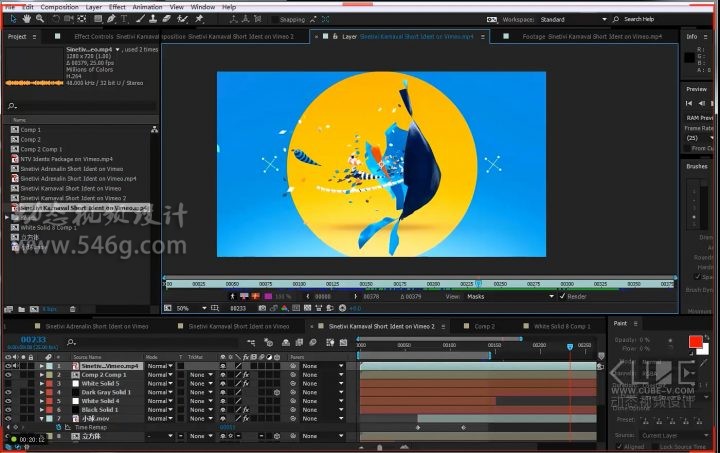Hide the White Solid 4 layer
Viewport: 720px width, 453px height.
coord(8,401)
